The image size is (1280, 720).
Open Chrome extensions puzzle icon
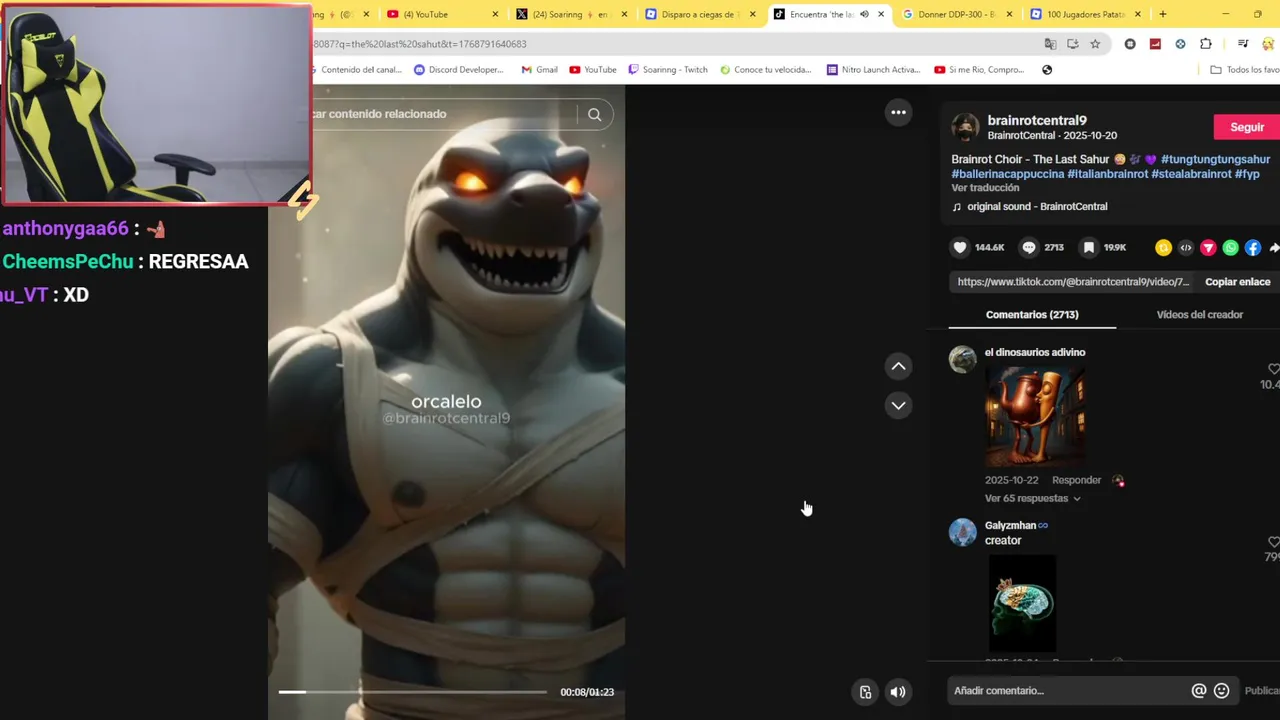1206,44
